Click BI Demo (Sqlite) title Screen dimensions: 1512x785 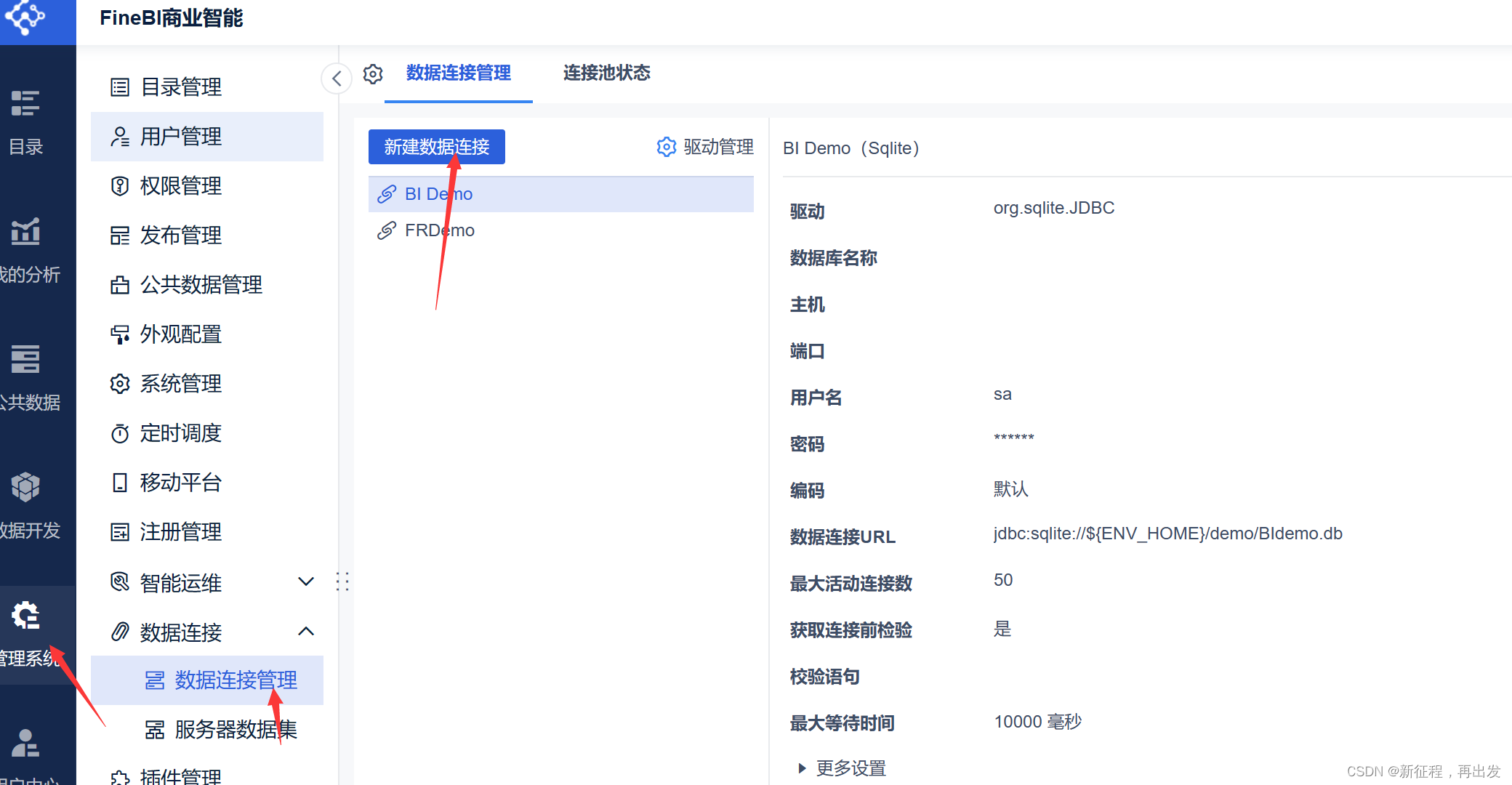pyautogui.click(x=851, y=148)
